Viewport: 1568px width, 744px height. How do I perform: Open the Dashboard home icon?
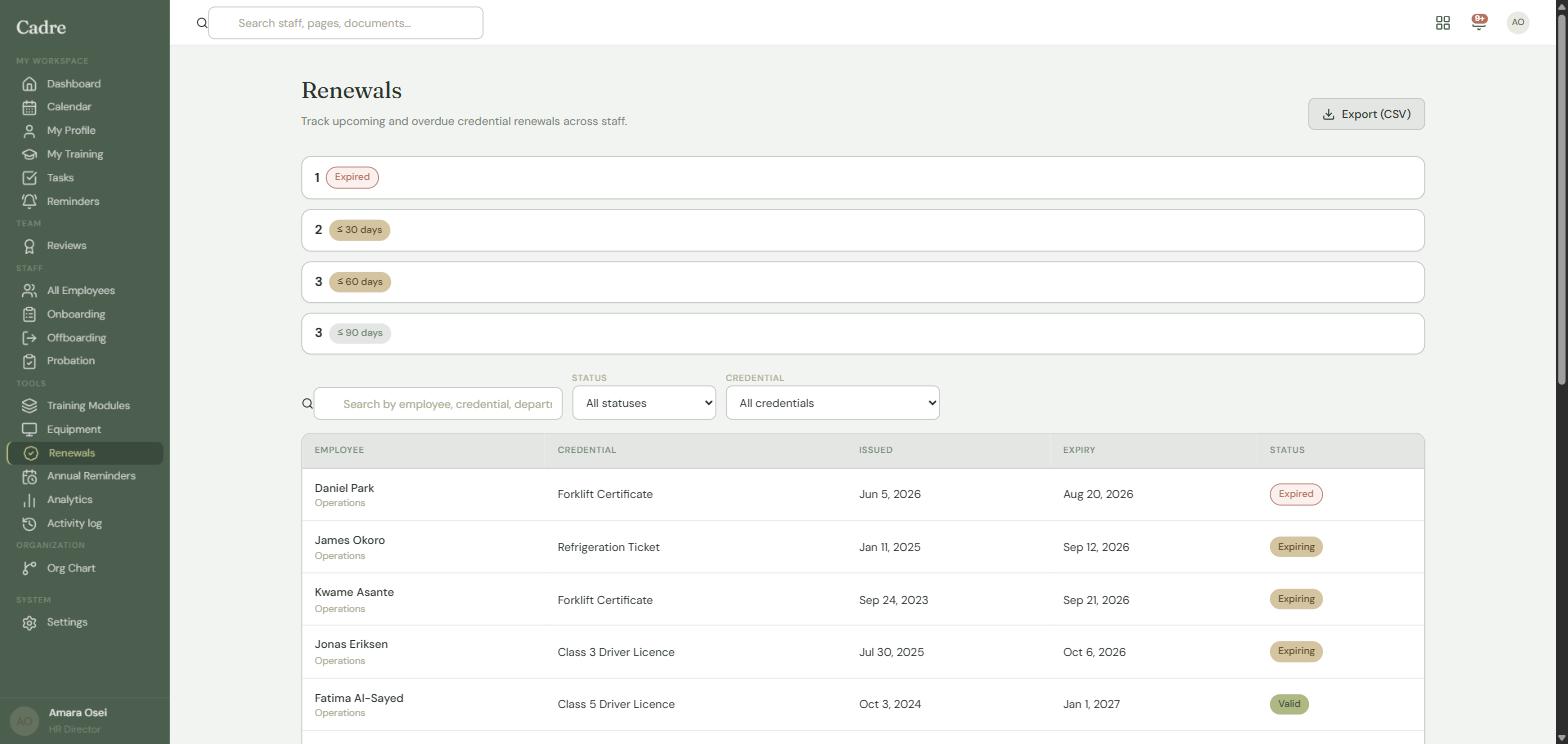click(x=29, y=84)
